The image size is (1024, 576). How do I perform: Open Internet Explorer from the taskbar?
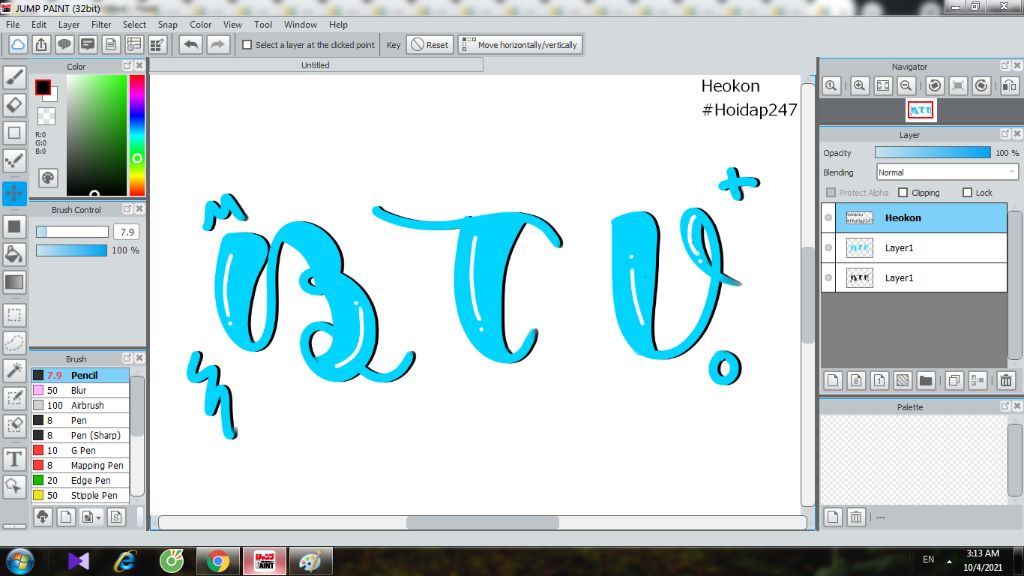(x=125, y=561)
